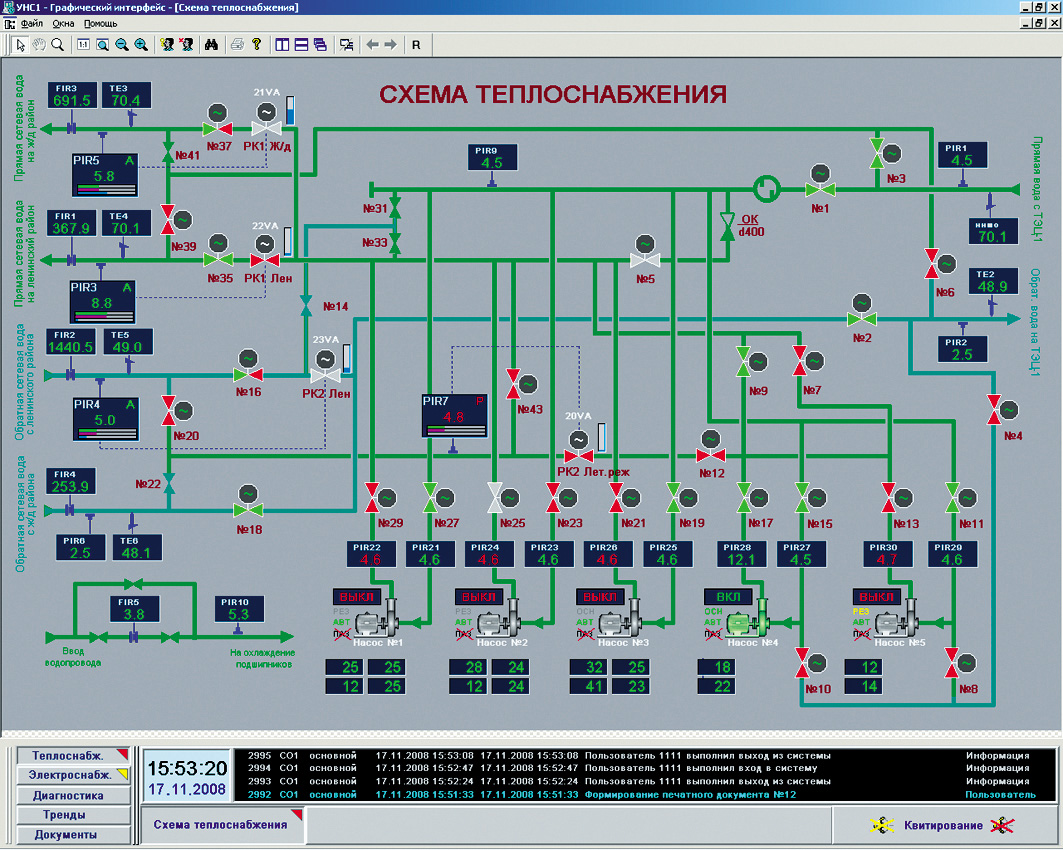Toggle the ВЫКЛ indicator of Насос №2
The image size is (1063, 850).
click(x=479, y=597)
